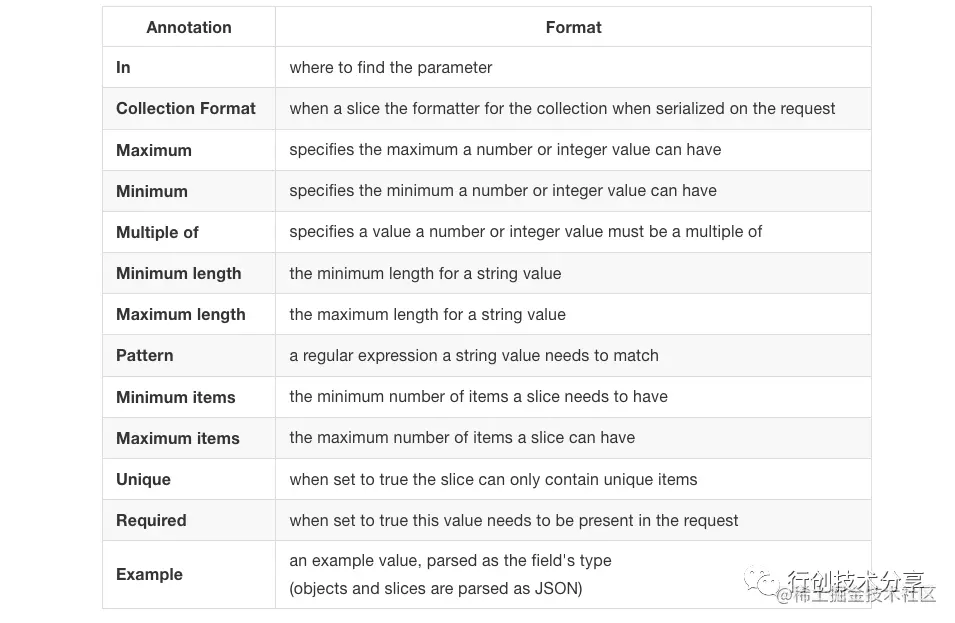Select the "Minimum items" annotation cell

175,397
